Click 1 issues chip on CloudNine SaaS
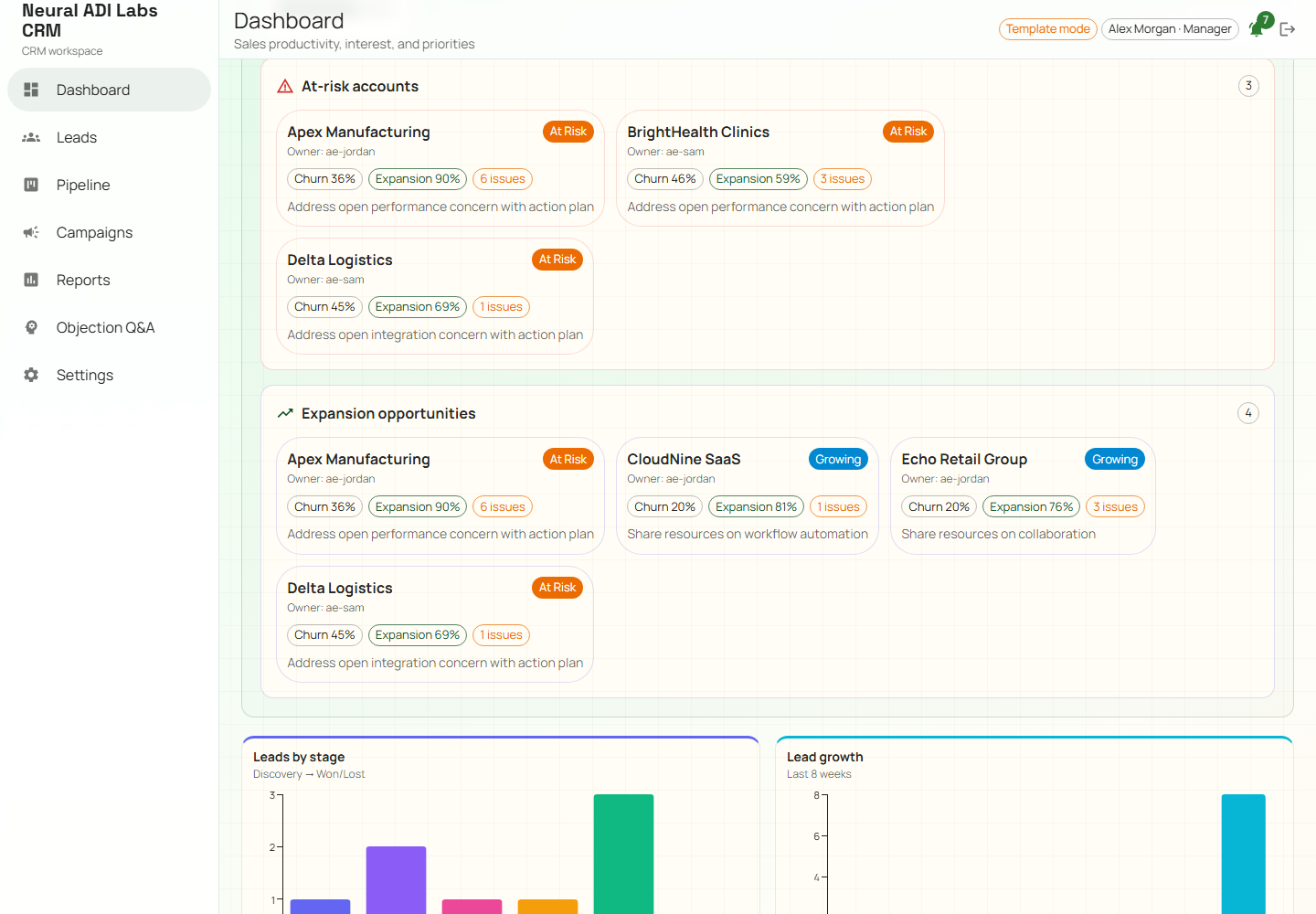1316x914 pixels. (838, 506)
